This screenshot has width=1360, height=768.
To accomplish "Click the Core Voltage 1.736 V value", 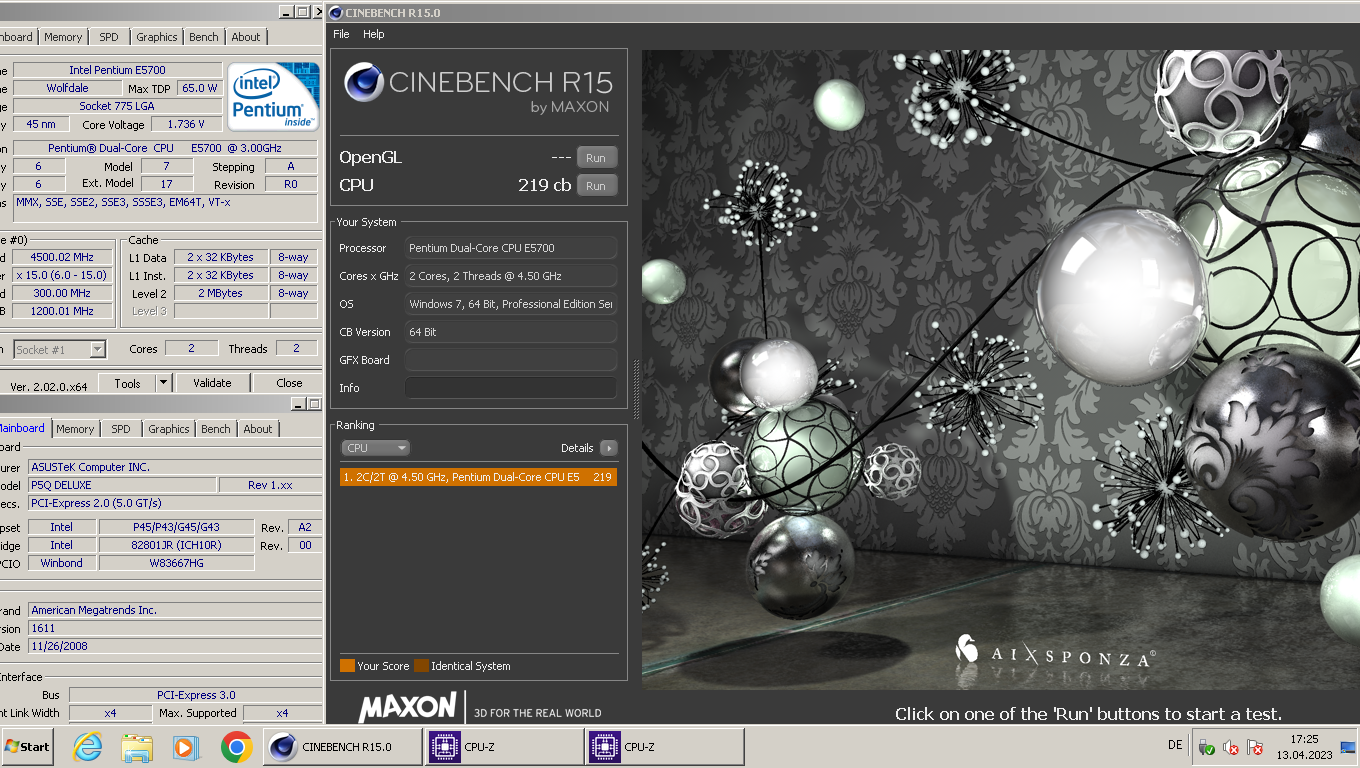I will pos(186,124).
